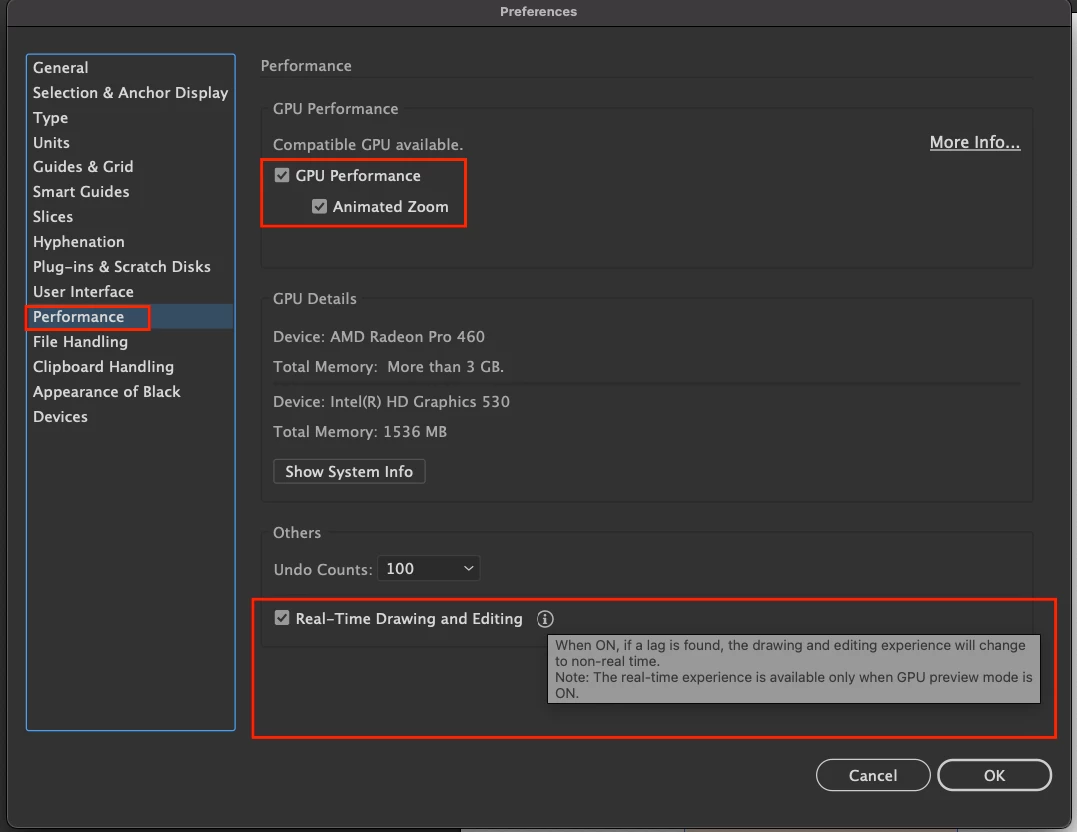This screenshot has height=832, width=1077.
Task: Click the Preferences window title
Action: coord(538,12)
